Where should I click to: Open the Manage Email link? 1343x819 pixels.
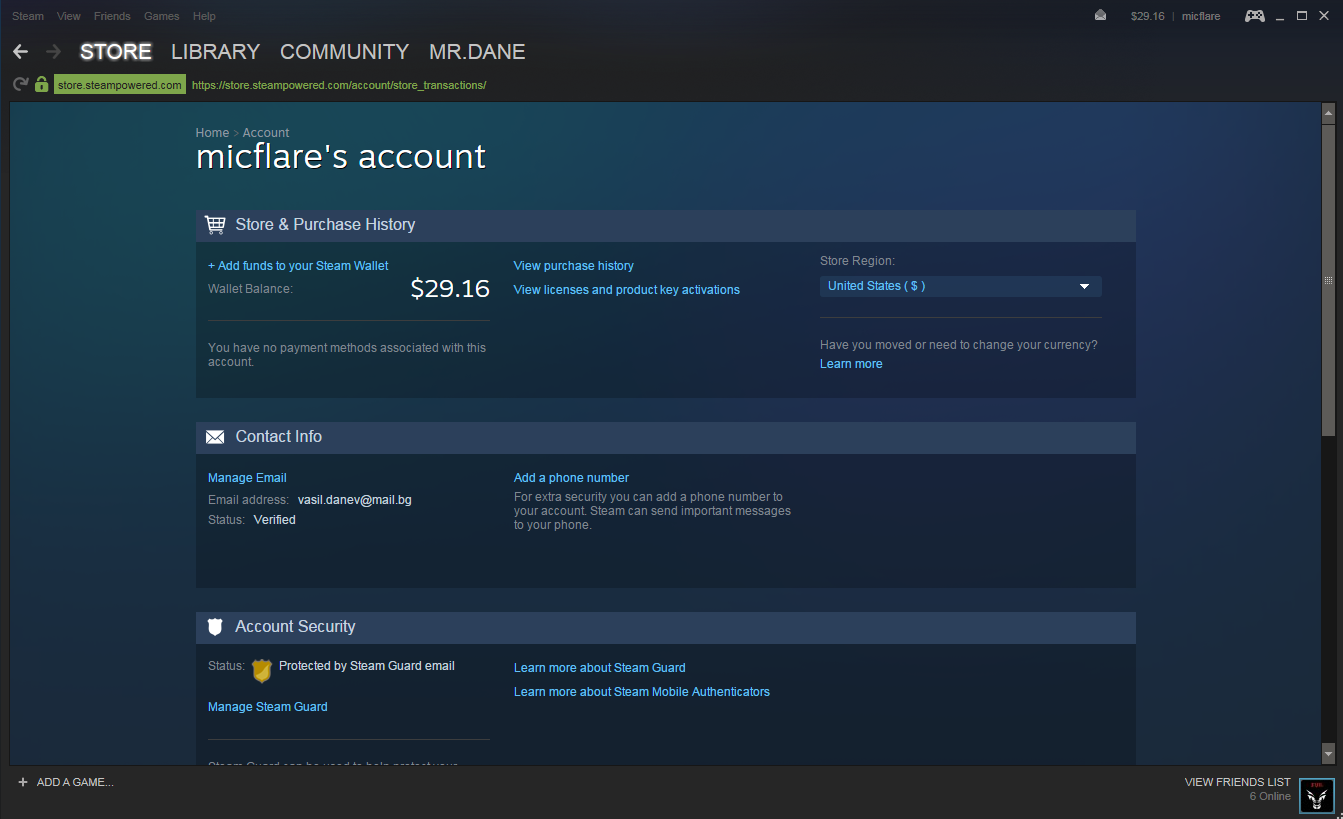[x=247, y=478]
